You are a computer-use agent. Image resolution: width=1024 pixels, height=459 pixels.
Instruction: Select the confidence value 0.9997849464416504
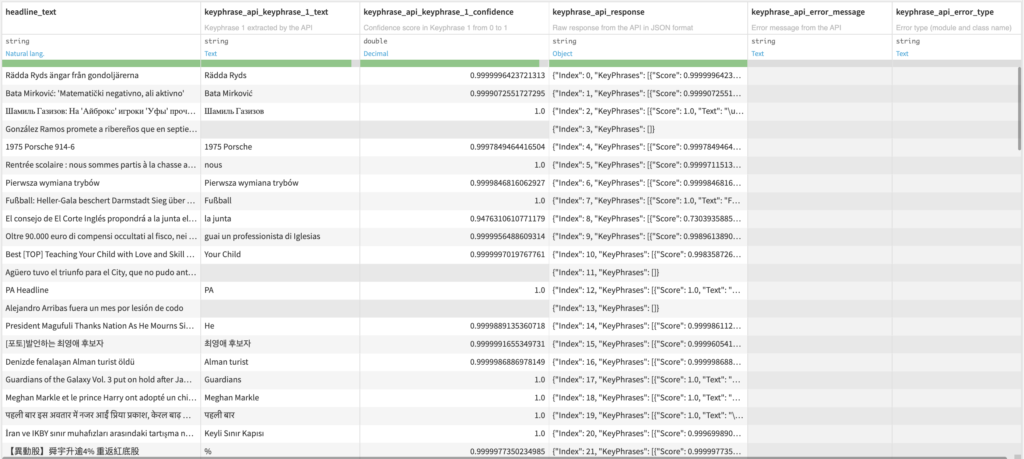[x=454, y=147]
